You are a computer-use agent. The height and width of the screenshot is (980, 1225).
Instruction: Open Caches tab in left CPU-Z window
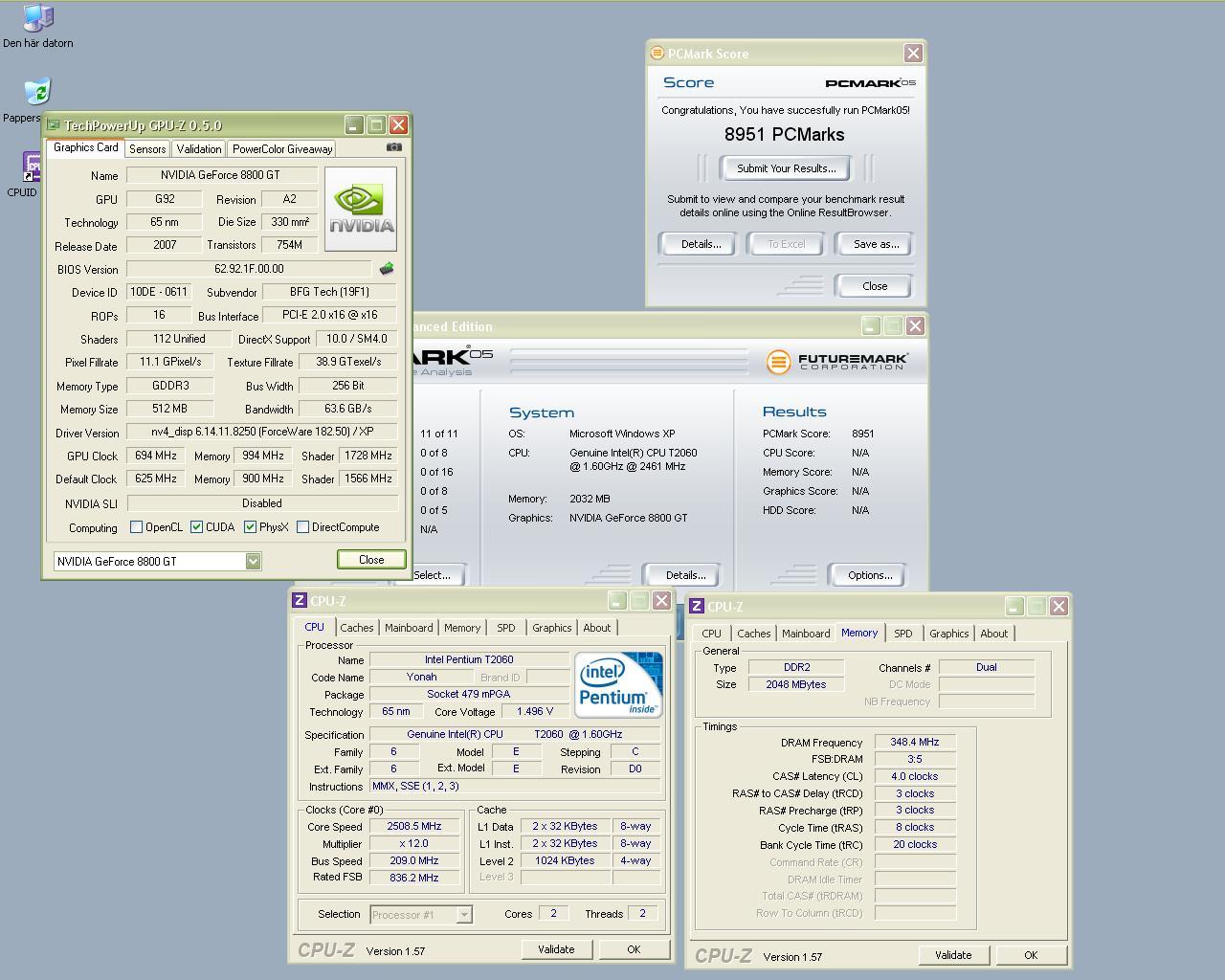[x=356, y=628]
